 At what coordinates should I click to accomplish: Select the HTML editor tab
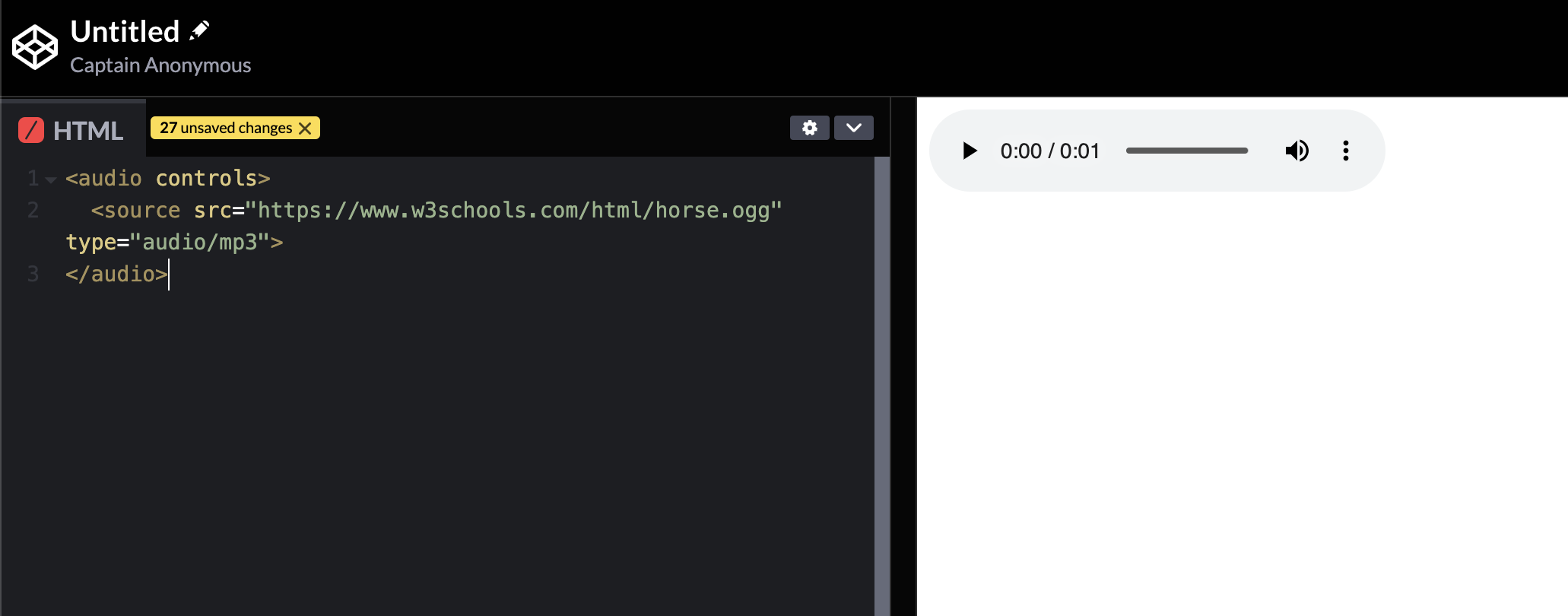click(x=72, y=130)
